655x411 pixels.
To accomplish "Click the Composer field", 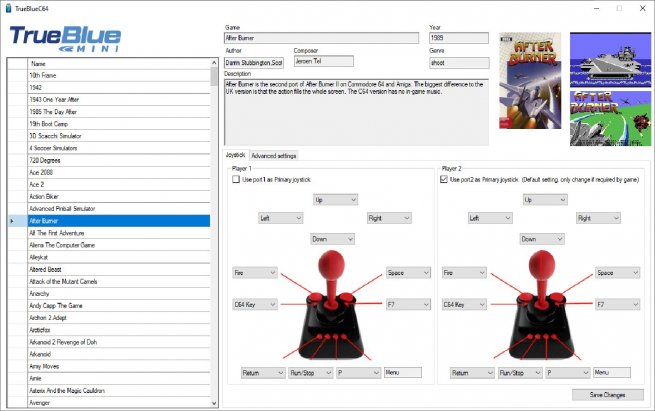I will point(323,61).
